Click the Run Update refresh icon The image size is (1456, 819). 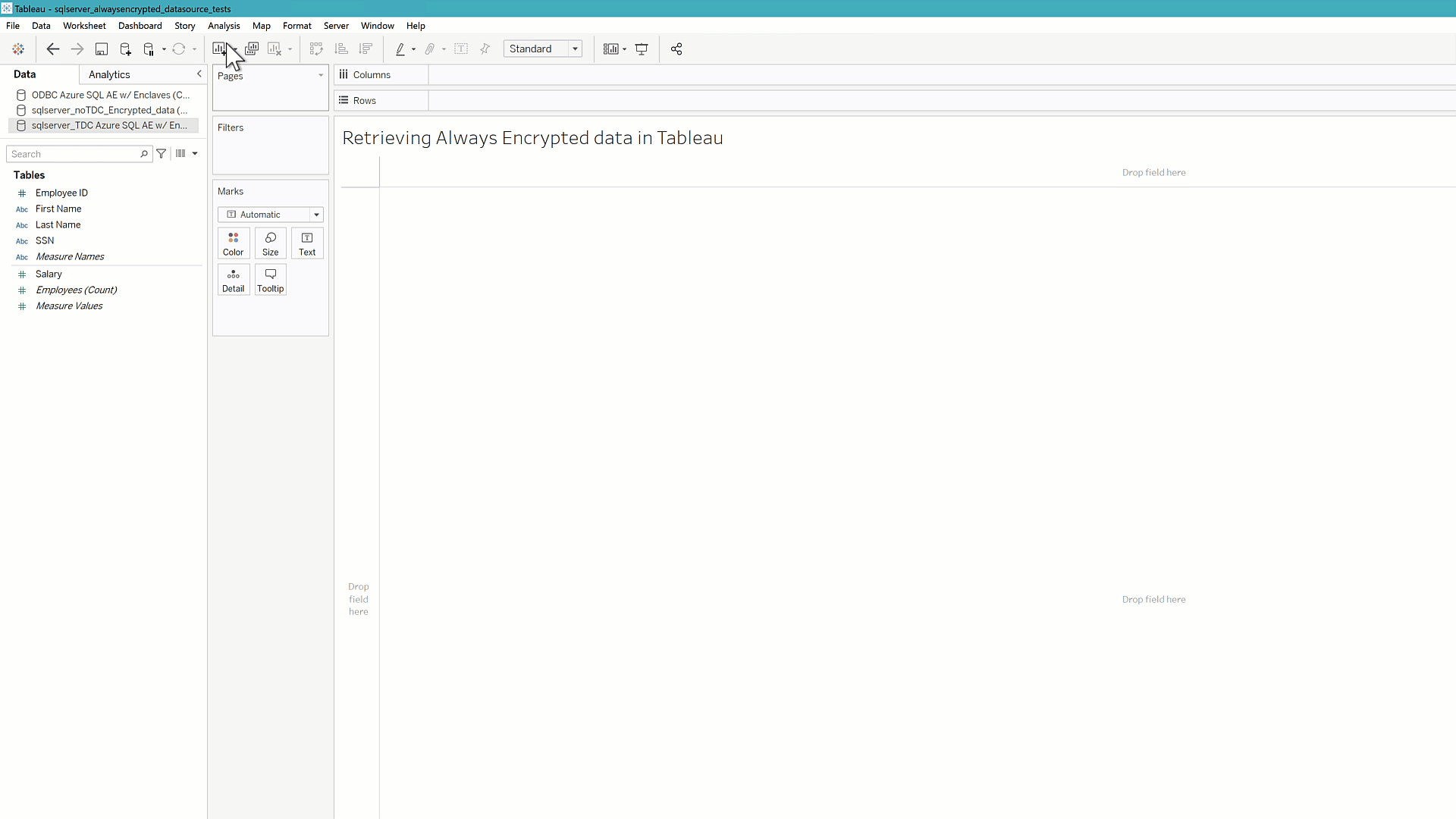point(179,49)
